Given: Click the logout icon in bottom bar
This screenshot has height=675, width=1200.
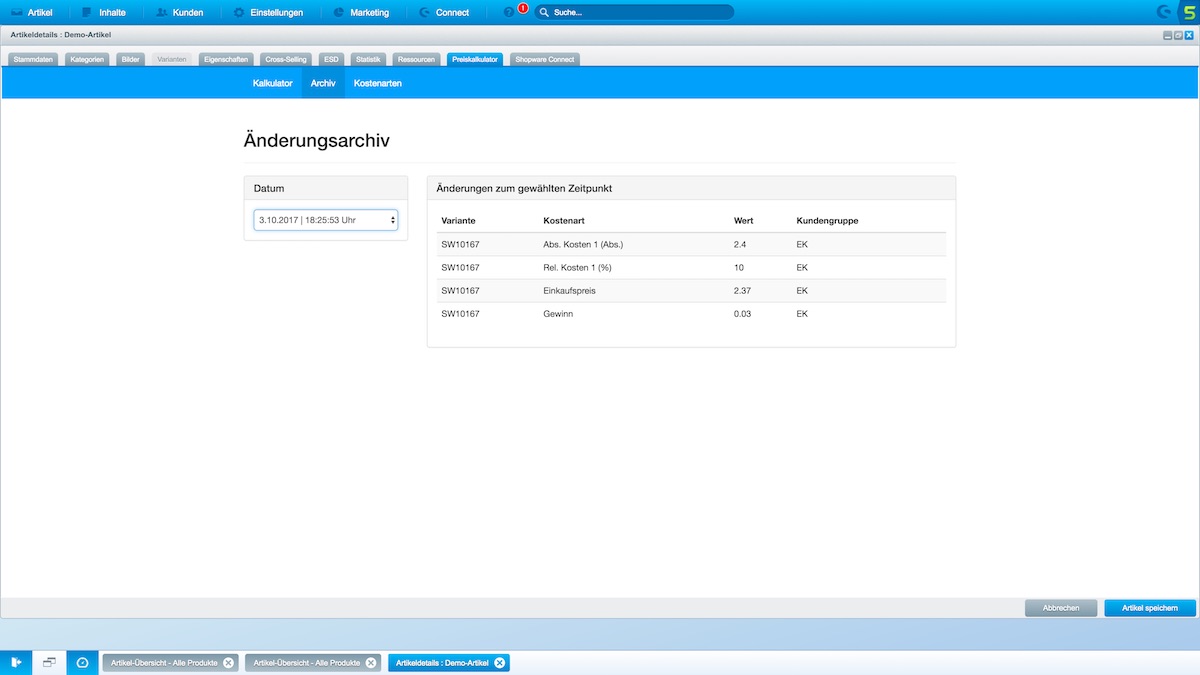Looking at the screenshot, I should click(x=16, y=662).
